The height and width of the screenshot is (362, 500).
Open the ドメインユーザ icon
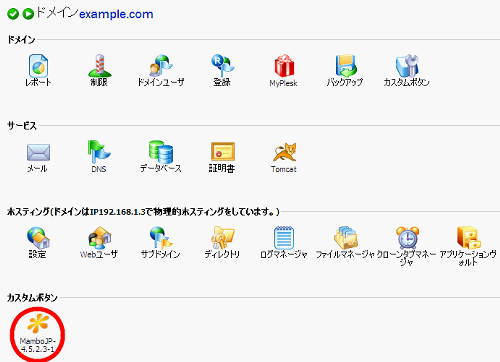[x=161, y=66]
